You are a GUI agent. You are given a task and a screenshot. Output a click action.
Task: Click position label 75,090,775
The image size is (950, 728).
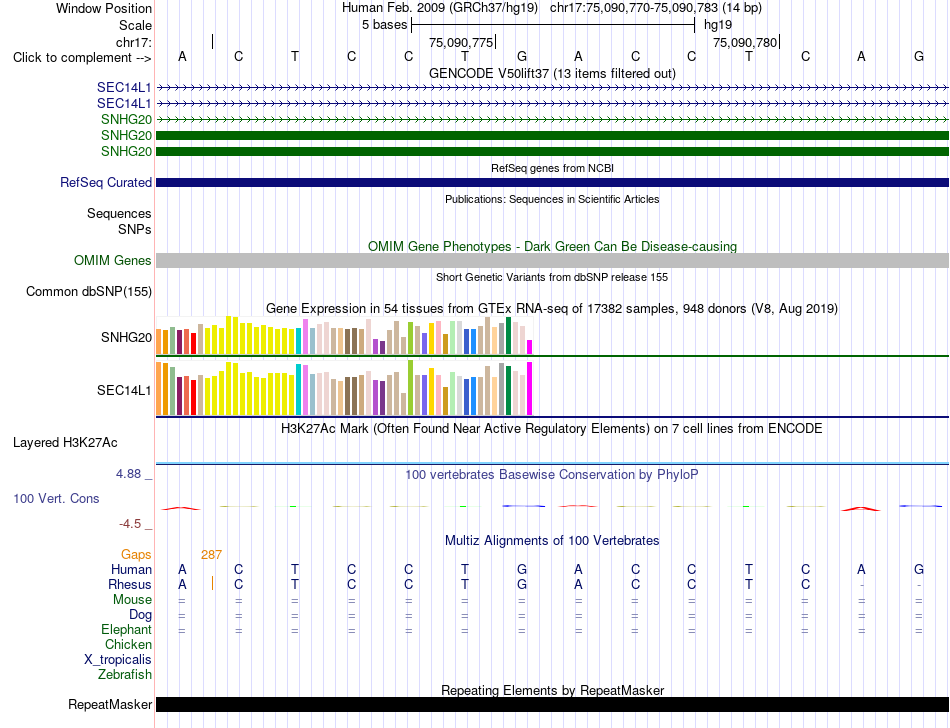tap(461, 42)
